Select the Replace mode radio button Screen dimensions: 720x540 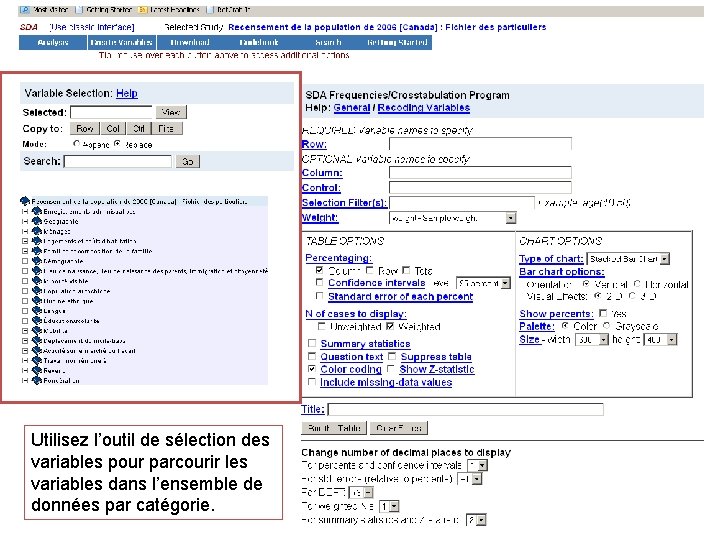point(118,144)
